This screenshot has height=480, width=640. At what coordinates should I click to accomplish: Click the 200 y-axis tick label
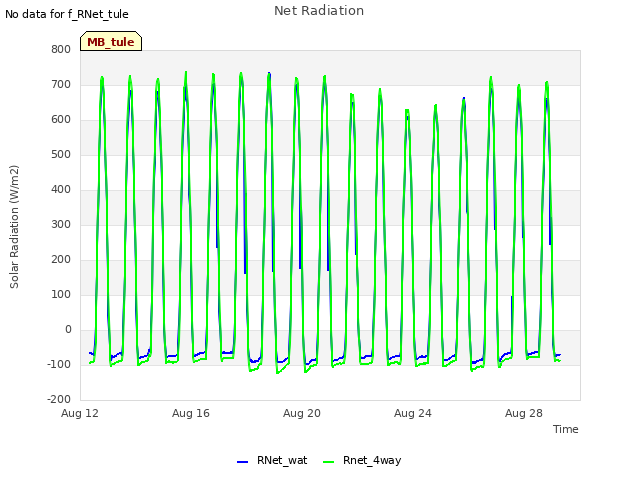coord(61,259)
